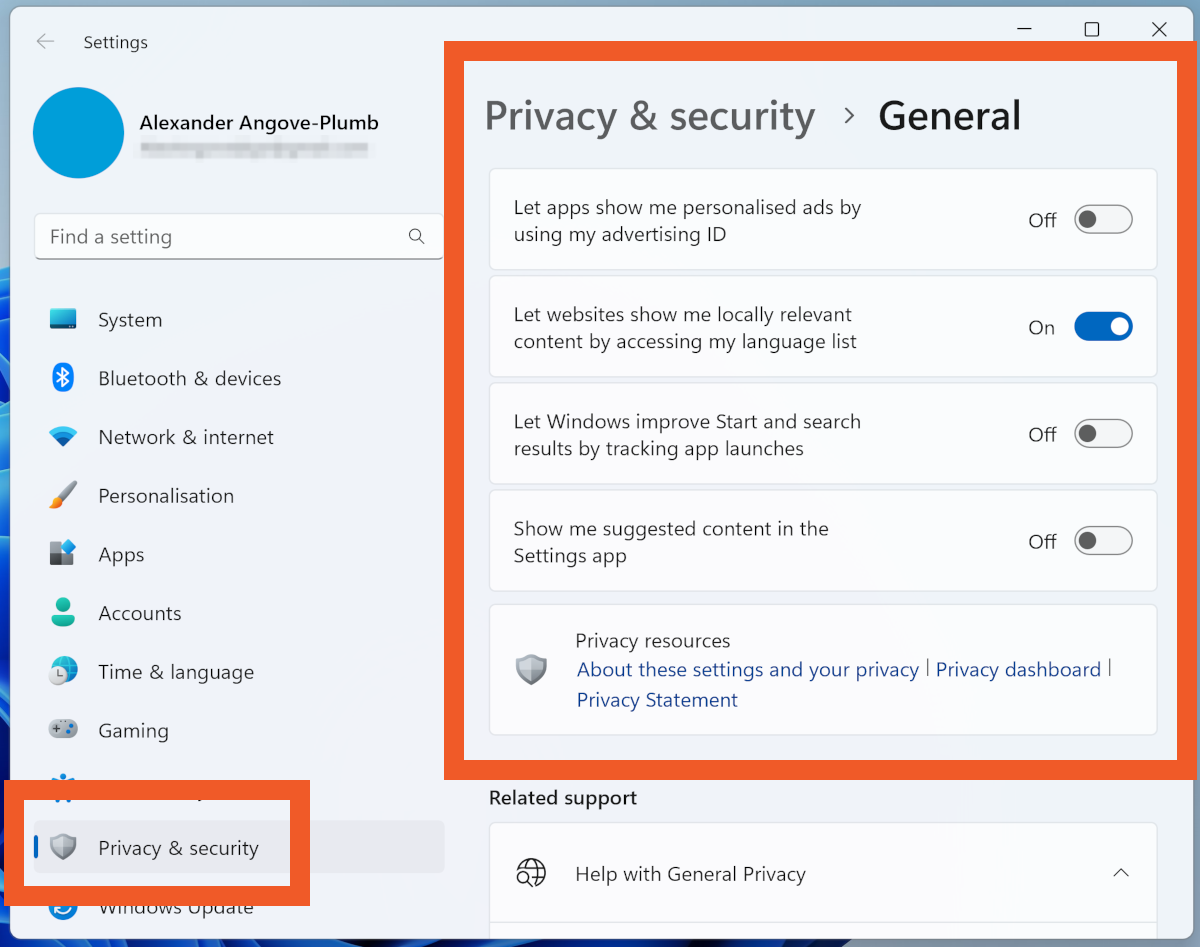Viewport: 1200px width, 947px height.
Task: Click the Time & language globe-clock icon
Action: [63, 672]
